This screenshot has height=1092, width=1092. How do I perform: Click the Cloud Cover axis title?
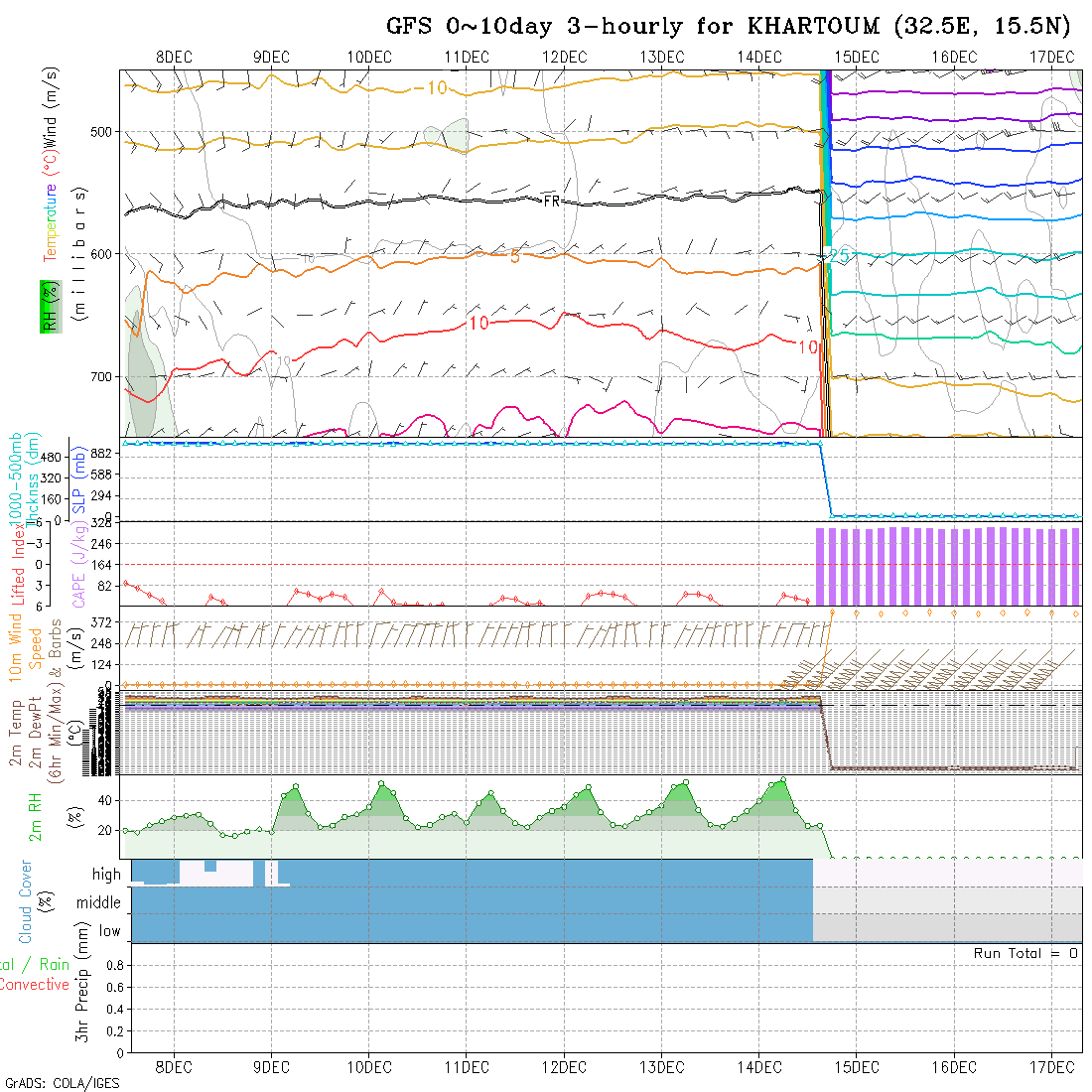pos(26,901)
